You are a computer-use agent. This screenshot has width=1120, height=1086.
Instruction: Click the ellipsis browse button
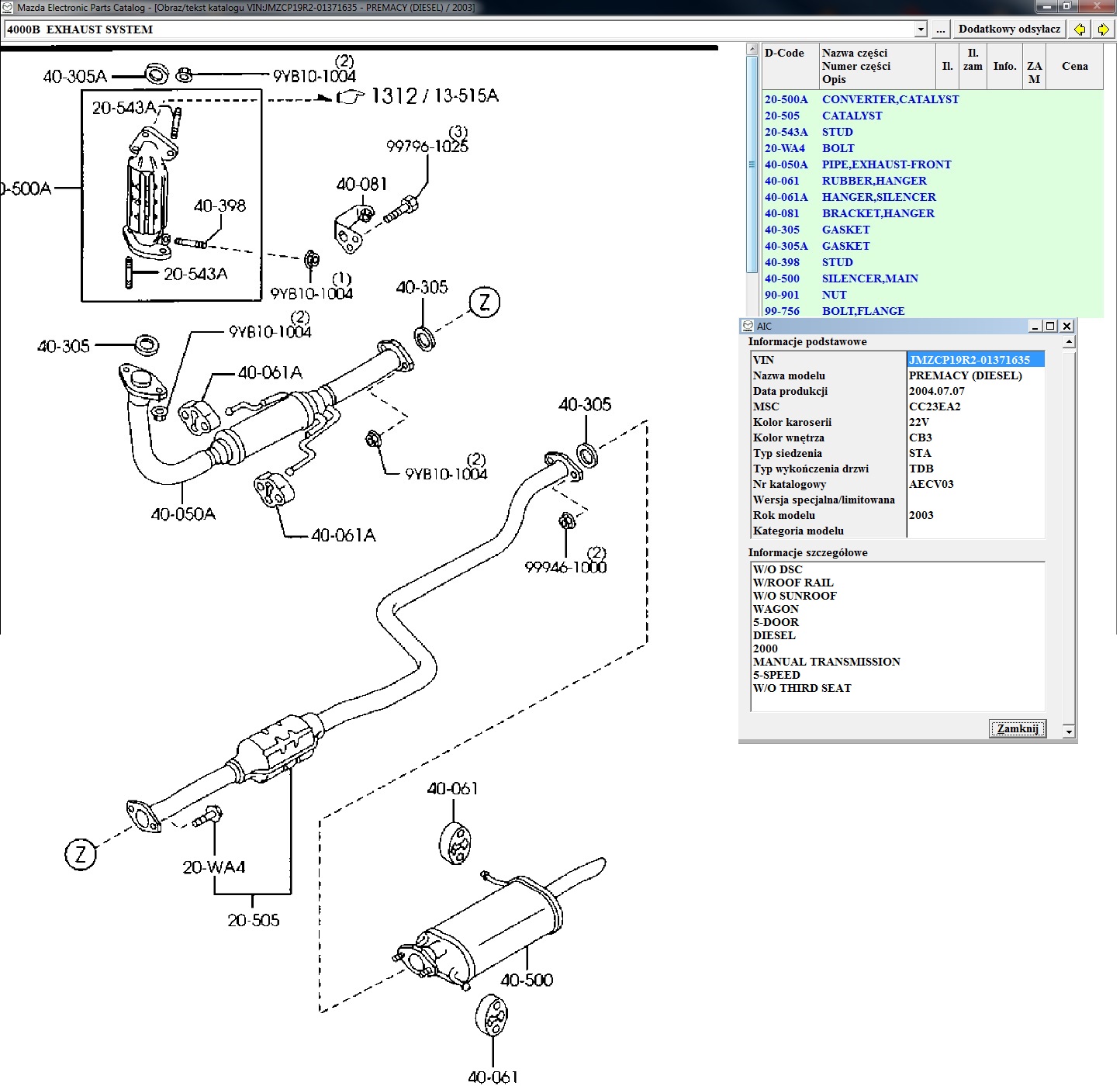940,29
